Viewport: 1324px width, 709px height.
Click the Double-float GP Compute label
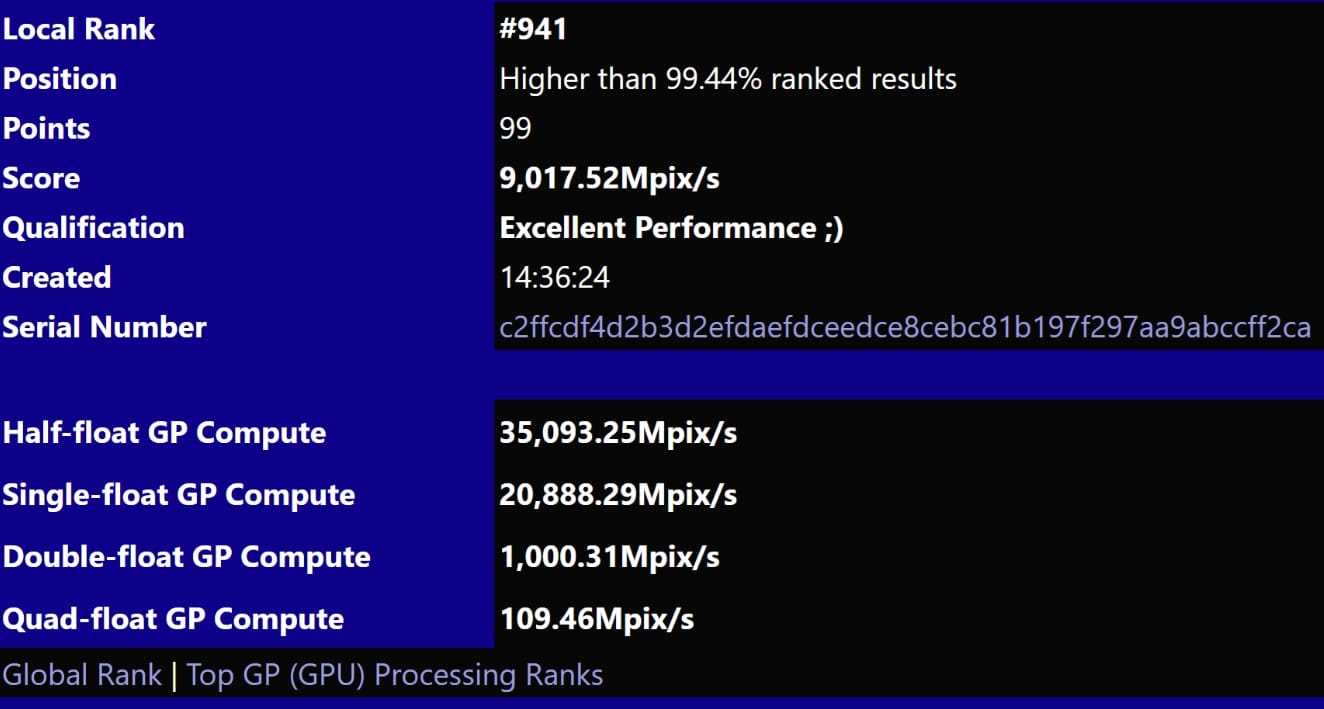186,557
